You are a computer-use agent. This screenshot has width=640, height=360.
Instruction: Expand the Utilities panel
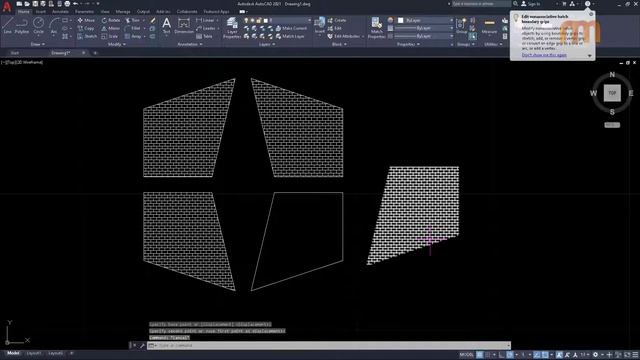point(493,44)
